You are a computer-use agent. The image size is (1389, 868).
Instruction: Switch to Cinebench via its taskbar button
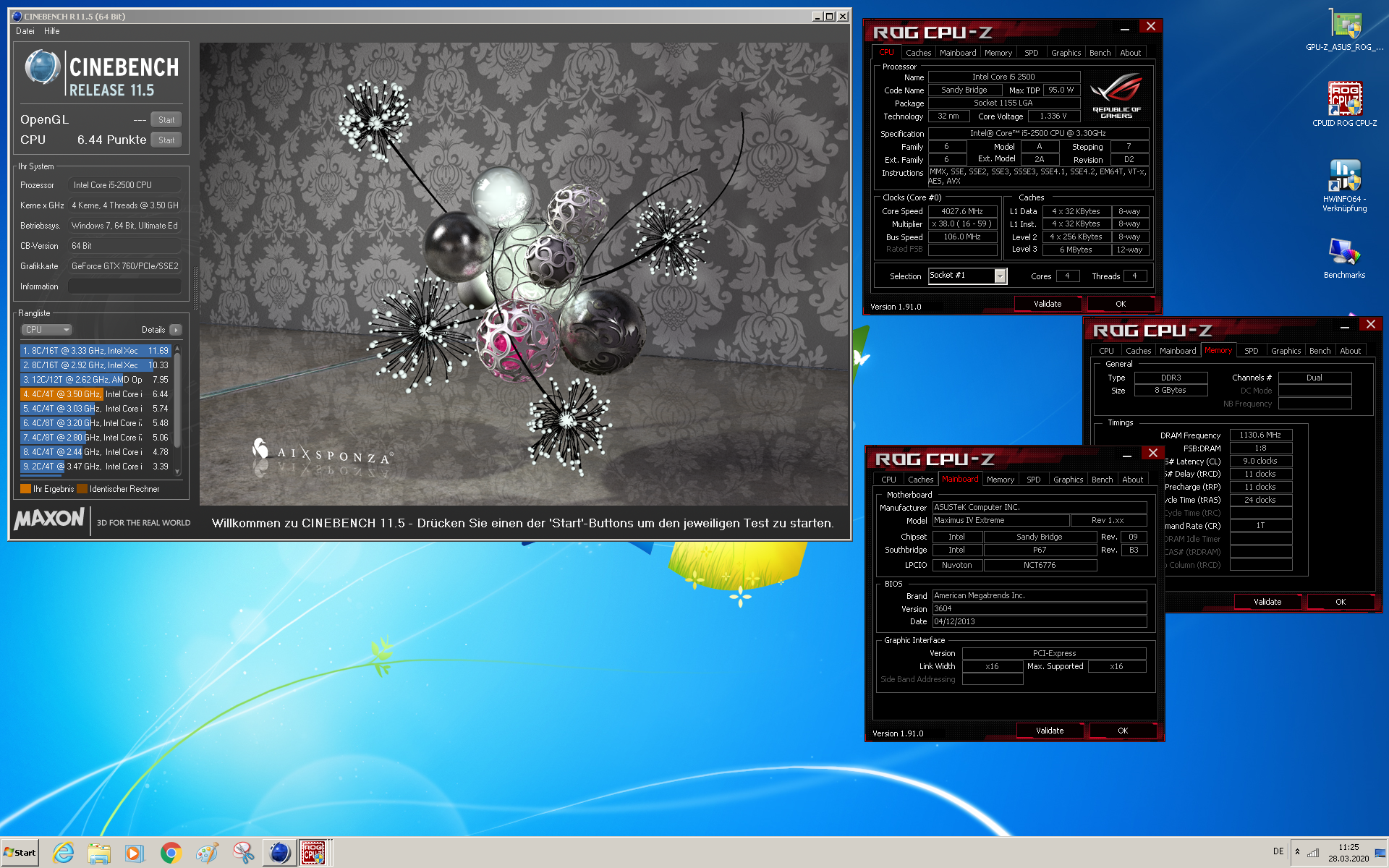click(x=279, y=854)
